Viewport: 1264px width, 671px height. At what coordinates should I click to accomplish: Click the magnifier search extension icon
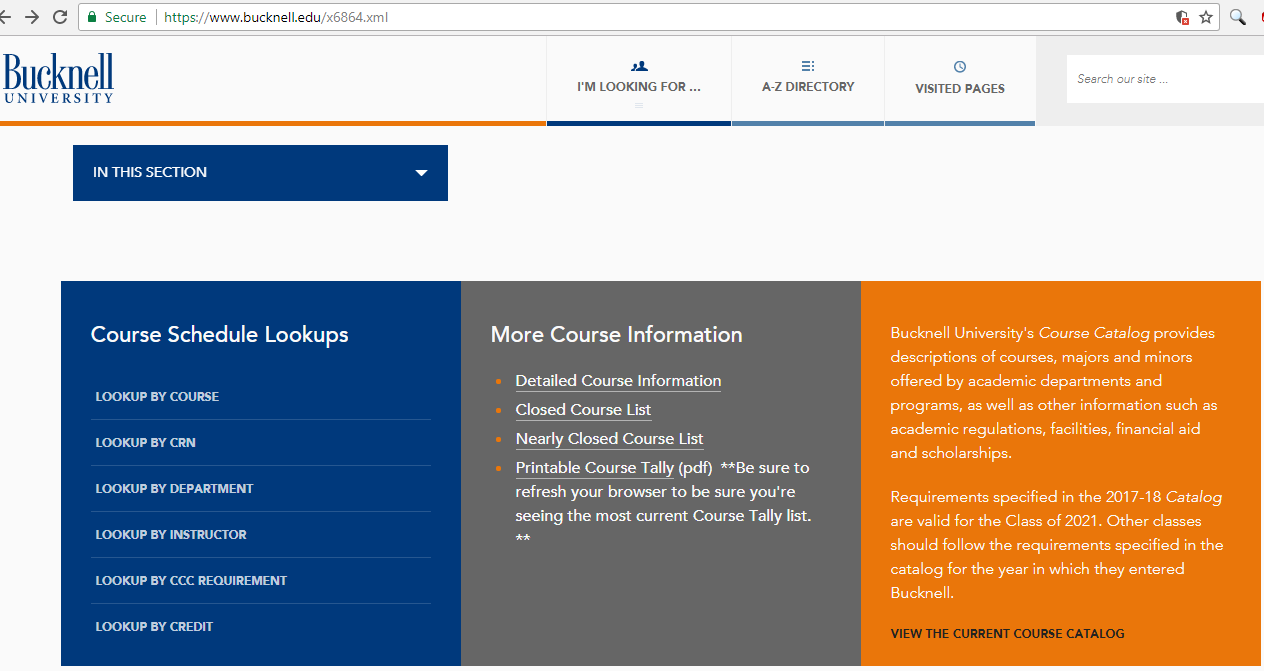point(1238,17)
